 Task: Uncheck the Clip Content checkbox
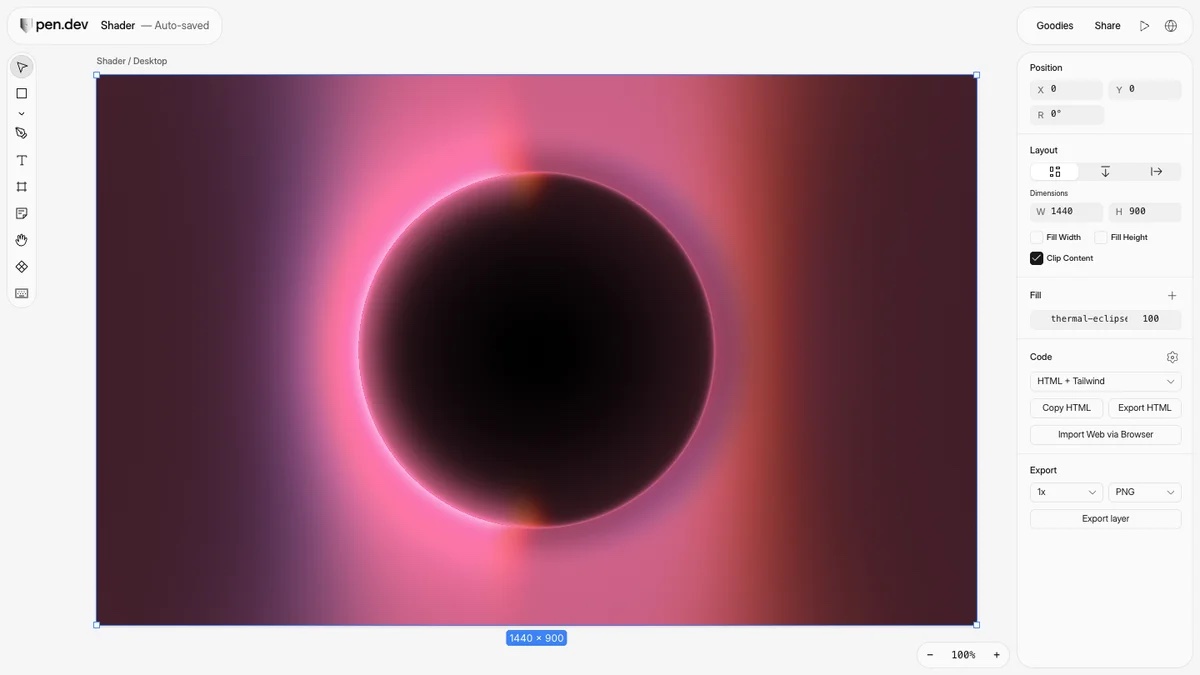(x=1036, y=258)
